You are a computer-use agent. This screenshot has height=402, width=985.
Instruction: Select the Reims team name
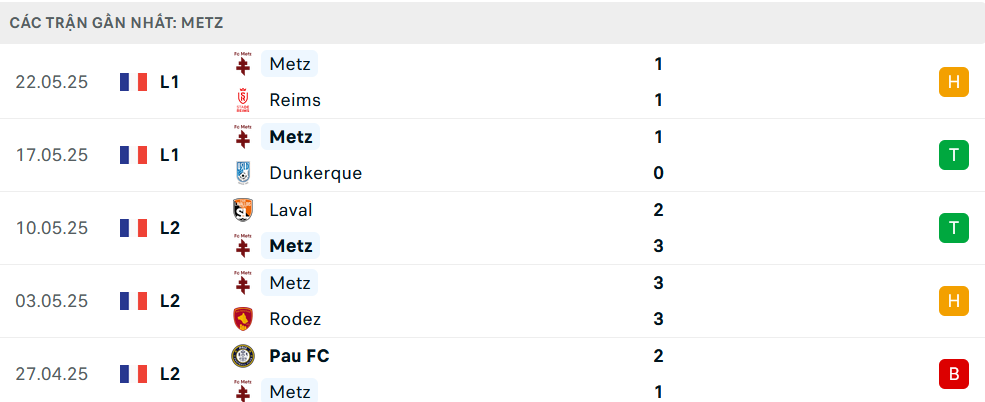(x=295, y=100)
